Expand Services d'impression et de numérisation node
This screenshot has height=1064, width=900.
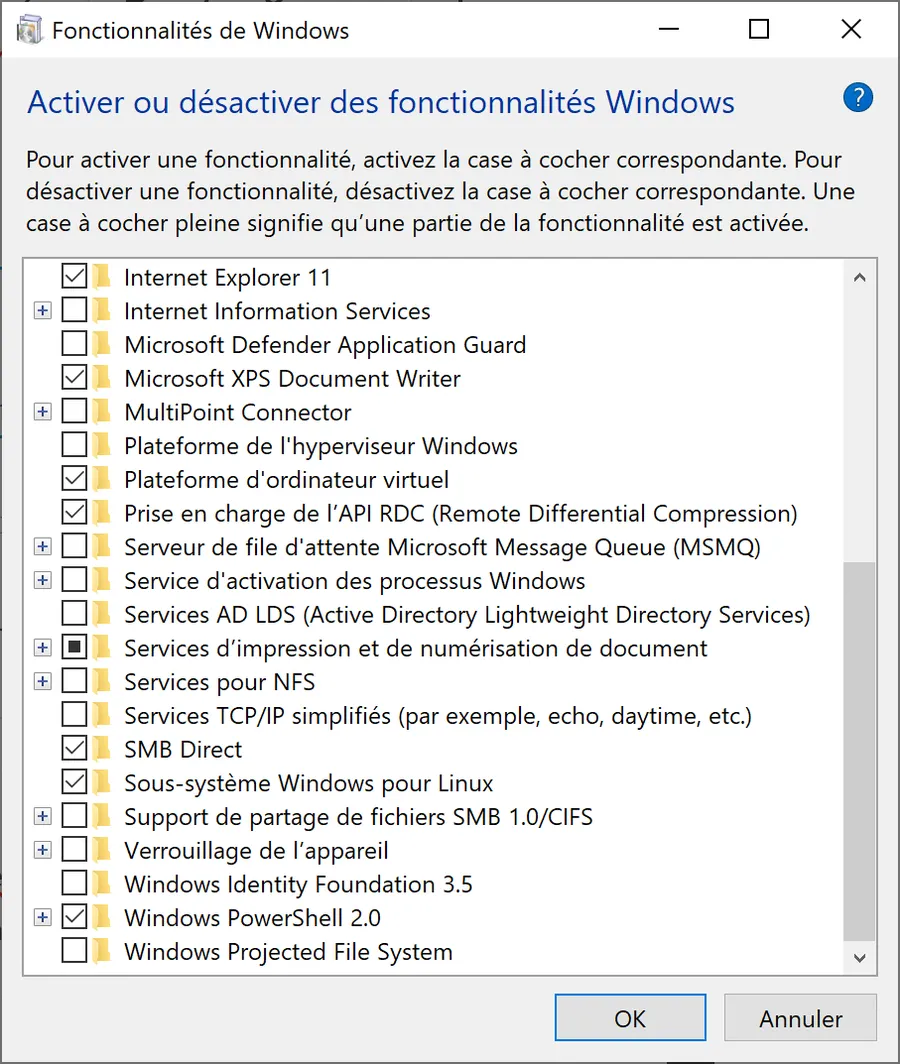43,647
